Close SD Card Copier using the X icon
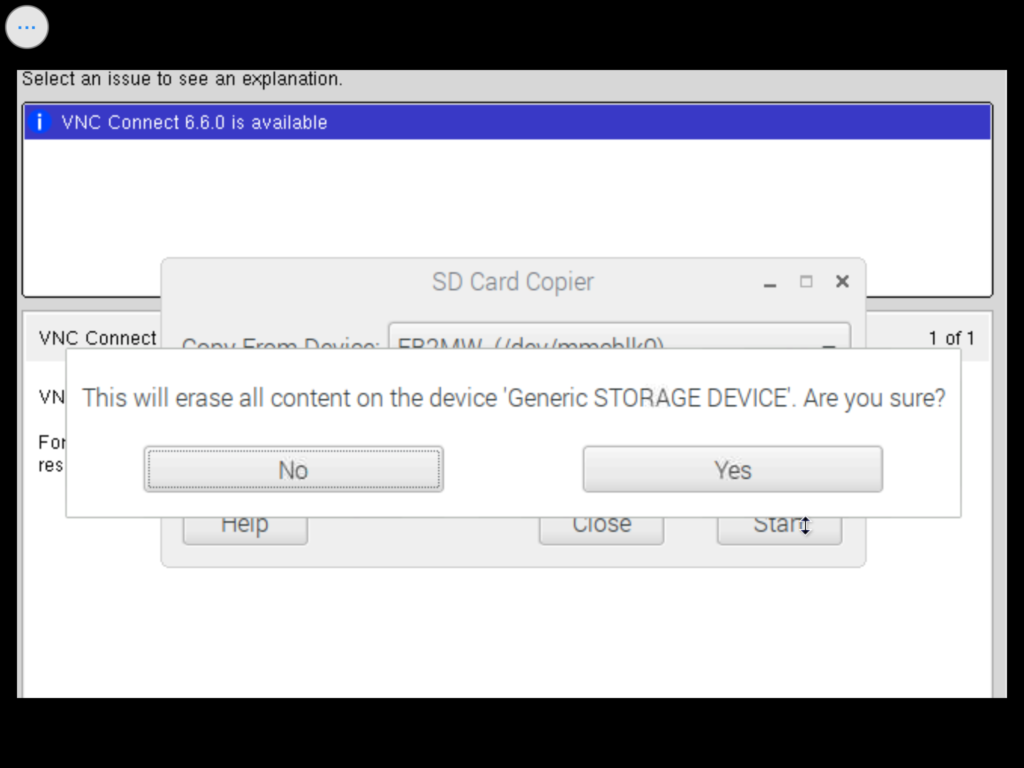Image resolution: width=1024 pixels, height=768 pixels. (842, 282)
